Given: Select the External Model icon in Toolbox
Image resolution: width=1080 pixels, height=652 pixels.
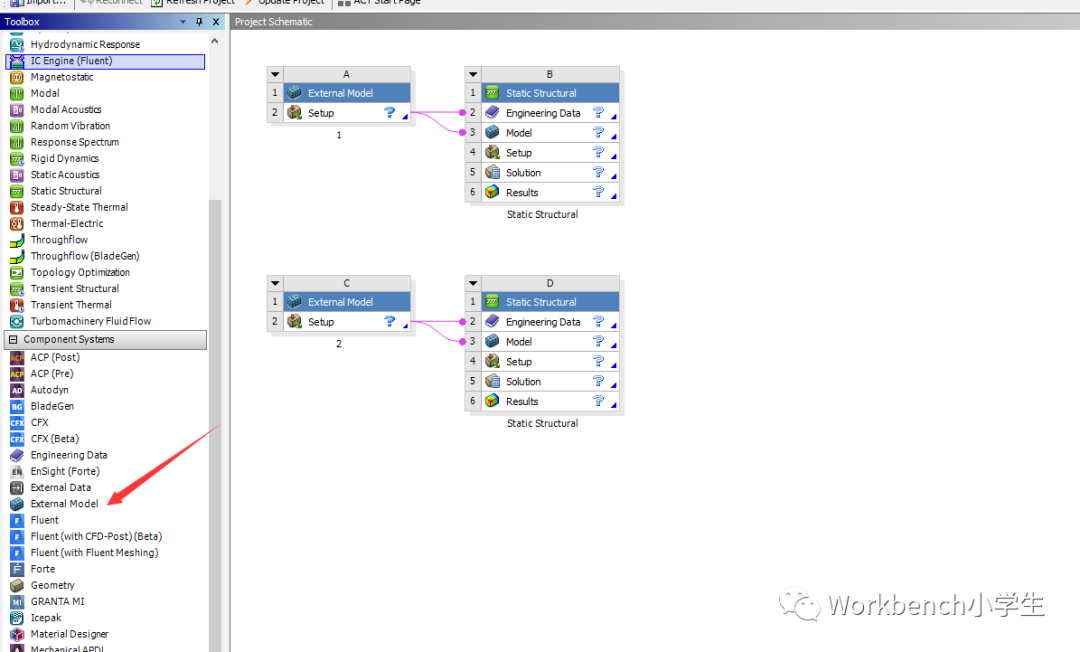Looking at the screenshot, I should (x=17, y=504).
